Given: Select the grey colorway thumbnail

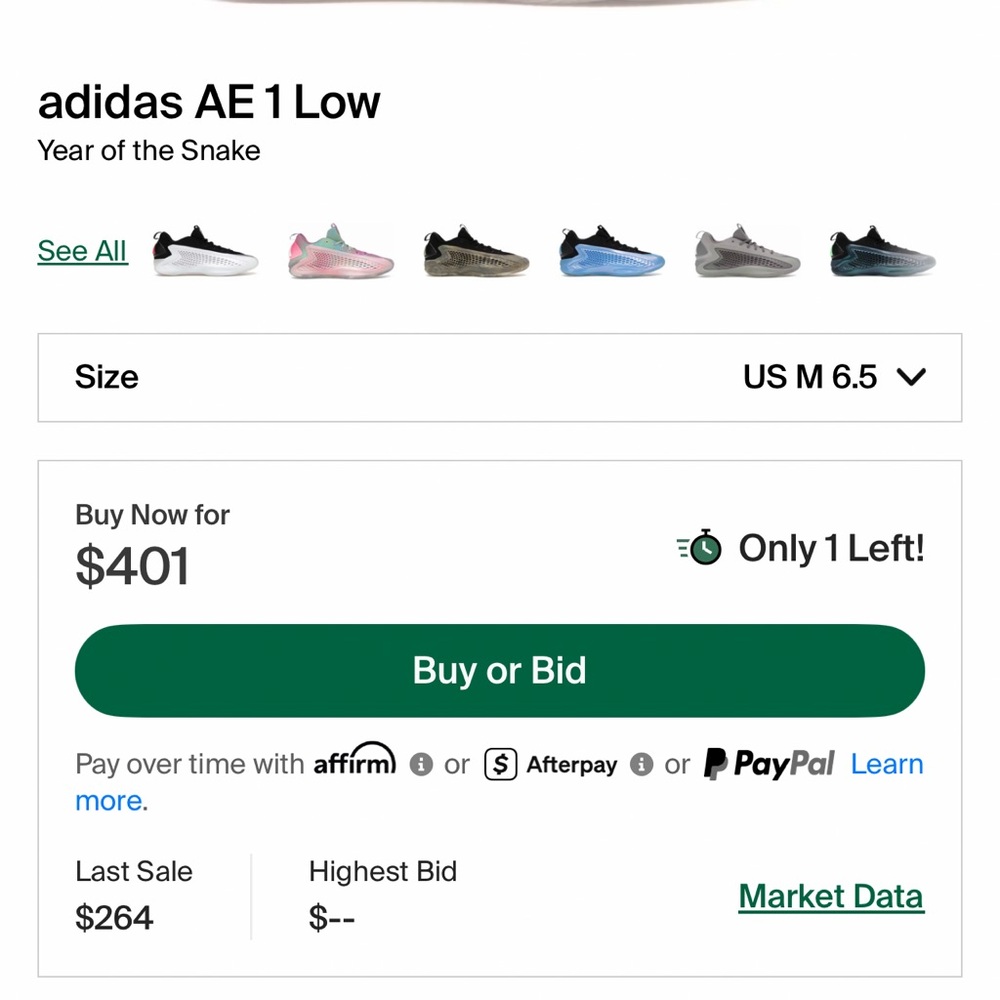Looking at the screenshot, I should pyautogui.click(x=746, y=250).
